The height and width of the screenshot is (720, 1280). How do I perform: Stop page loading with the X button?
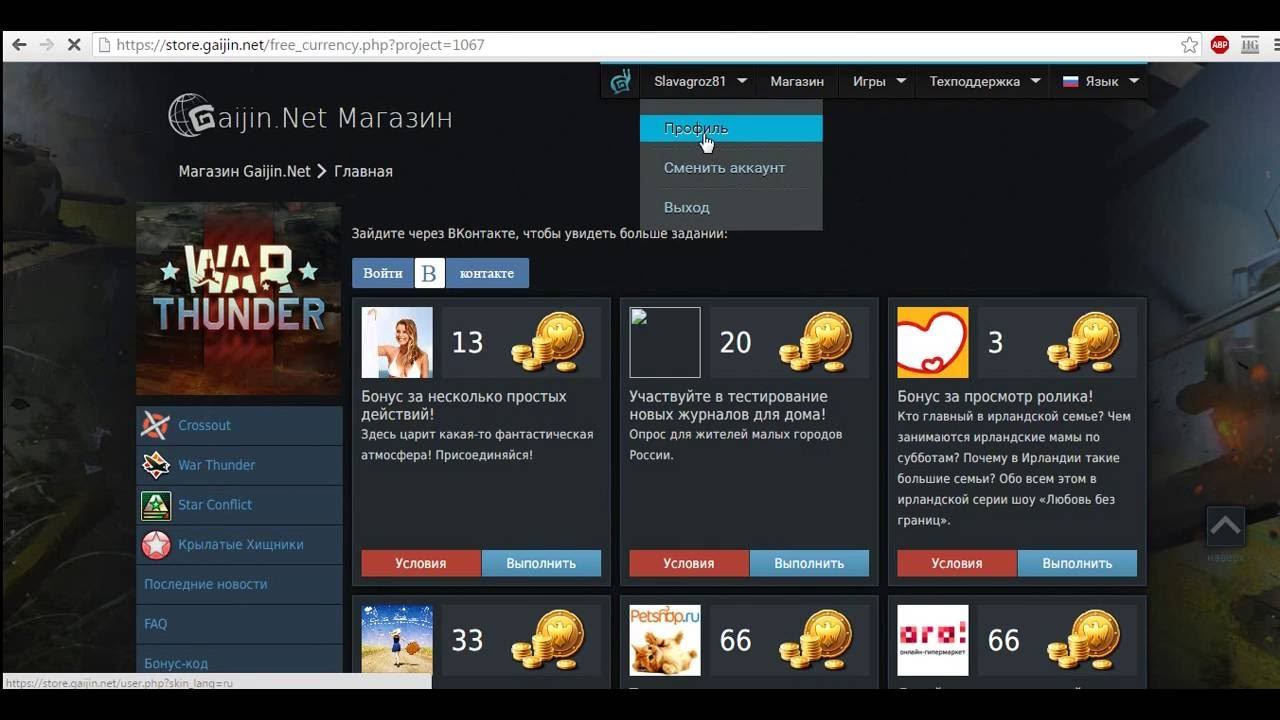(x=73, y=45)
